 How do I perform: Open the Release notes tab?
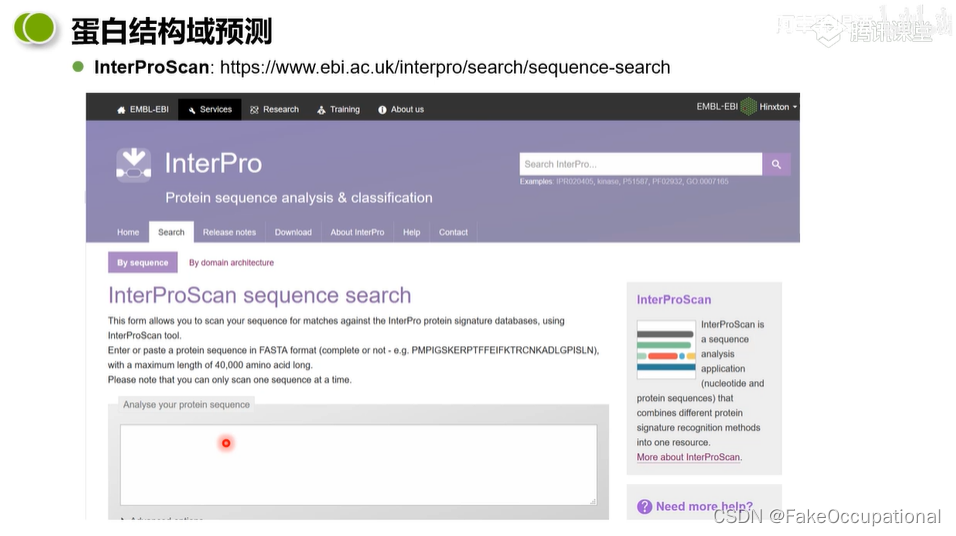click(x=229, y=232)
